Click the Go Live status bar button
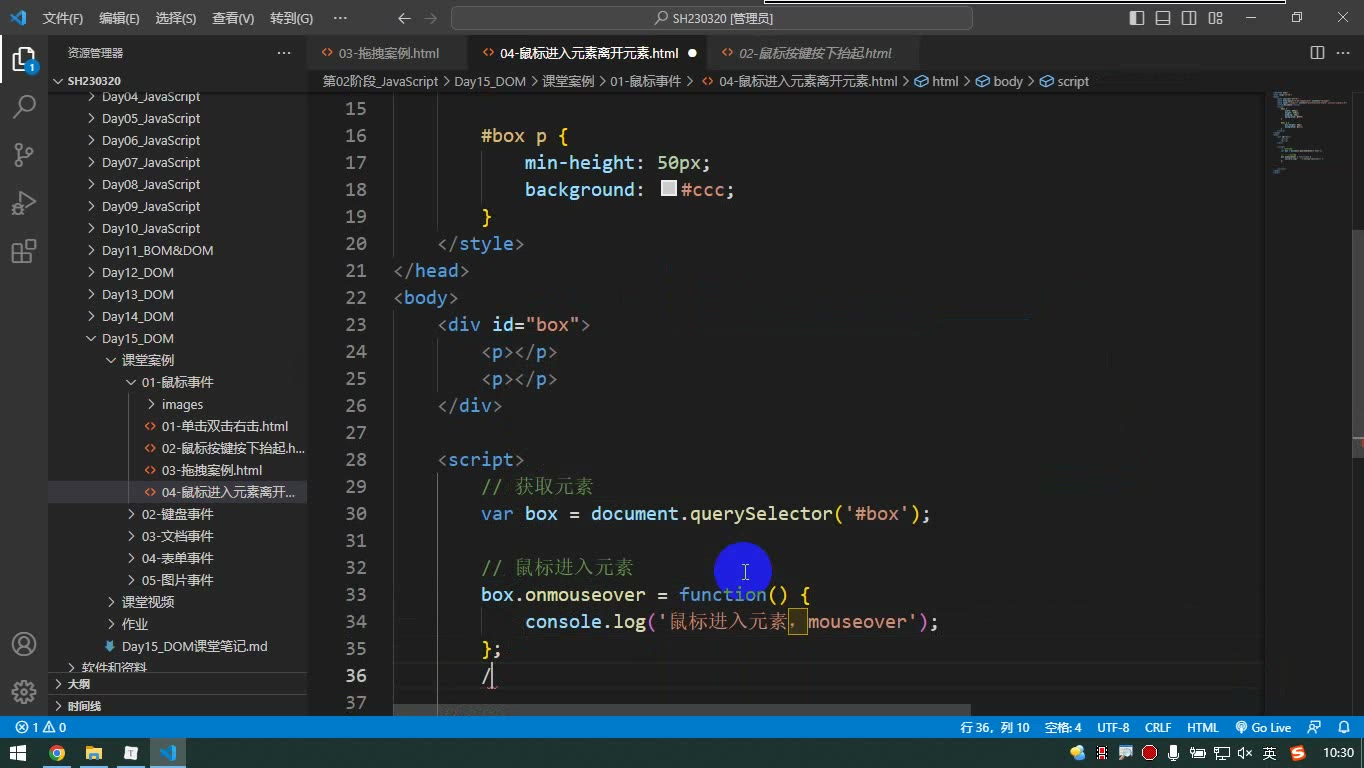This screenshot has width=1364, height=768. pyautogui.click(x=1263, y=728)
